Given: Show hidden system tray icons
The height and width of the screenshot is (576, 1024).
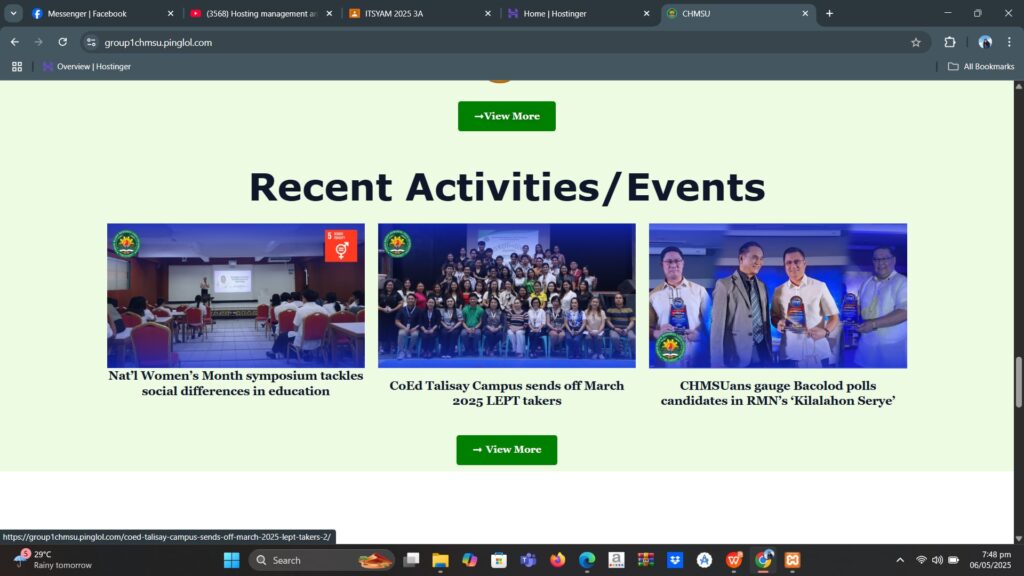Looking at the screenshot, I should point(899,560).
